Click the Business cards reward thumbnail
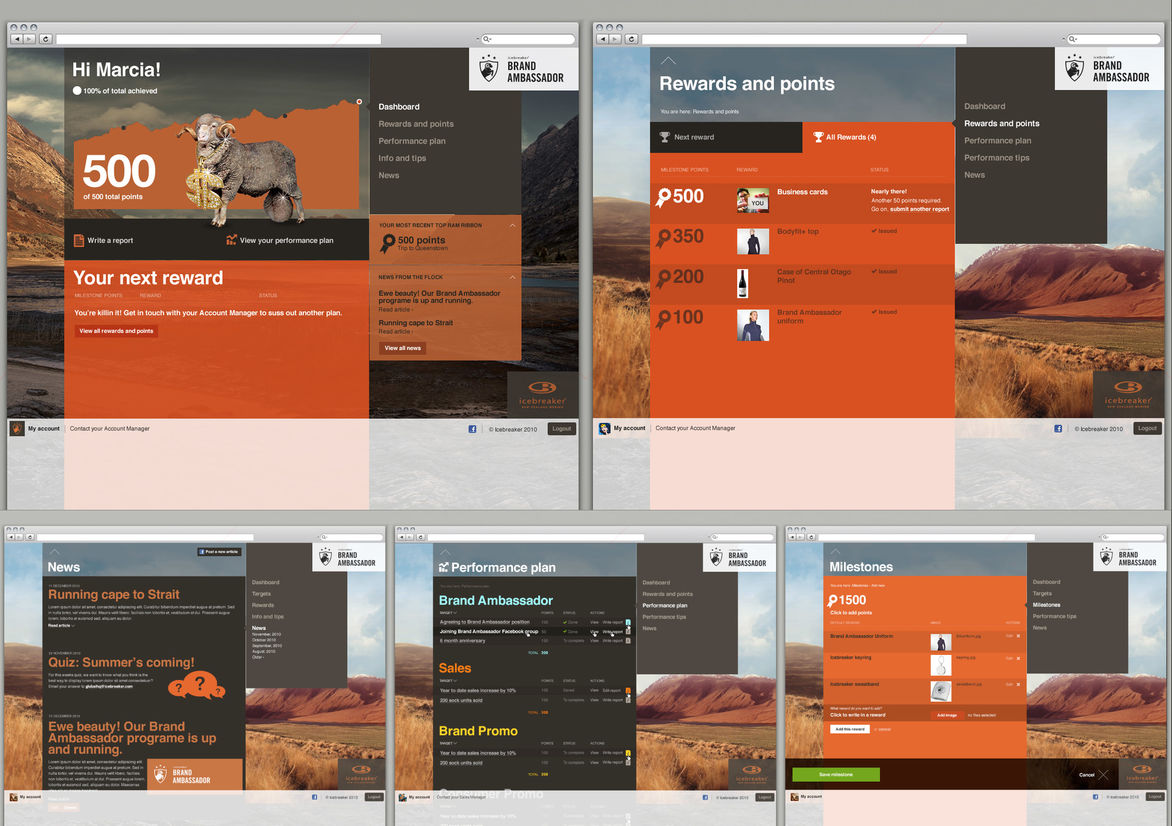The height and width of the screenshot is (826, 1172). (x=753, y=200)
